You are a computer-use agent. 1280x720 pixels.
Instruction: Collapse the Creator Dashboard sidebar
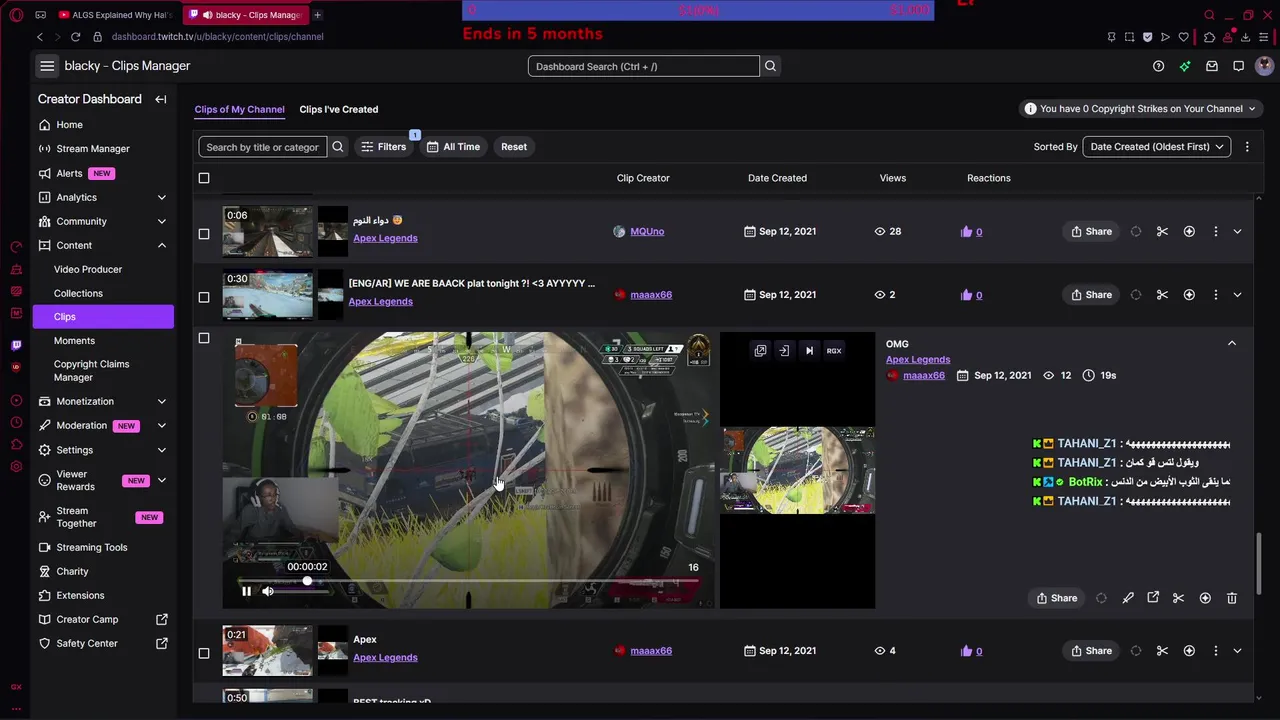(x=160, y=99)
